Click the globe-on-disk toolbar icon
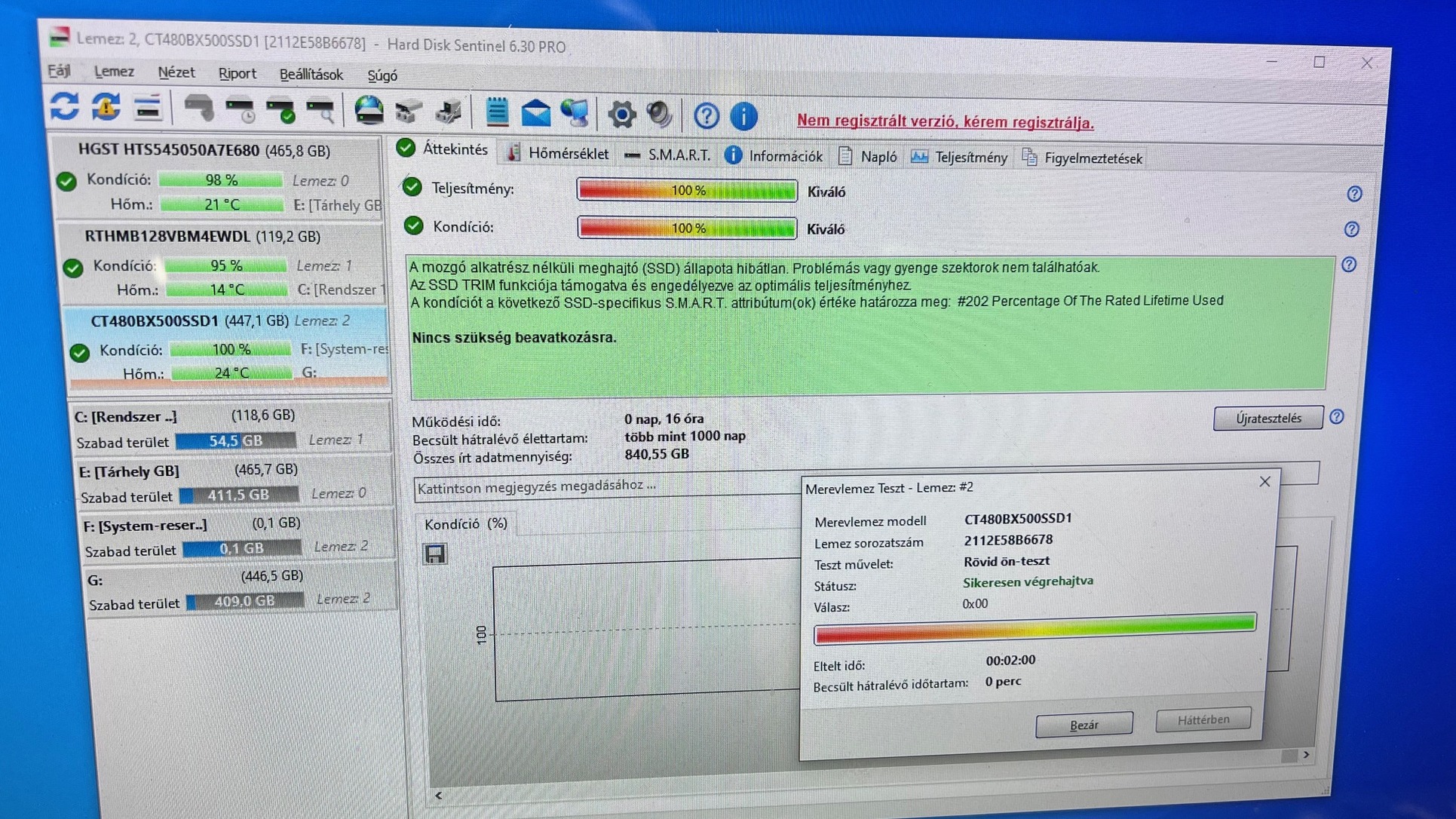Screen dimensions: 1456x819 pos(369,112)
